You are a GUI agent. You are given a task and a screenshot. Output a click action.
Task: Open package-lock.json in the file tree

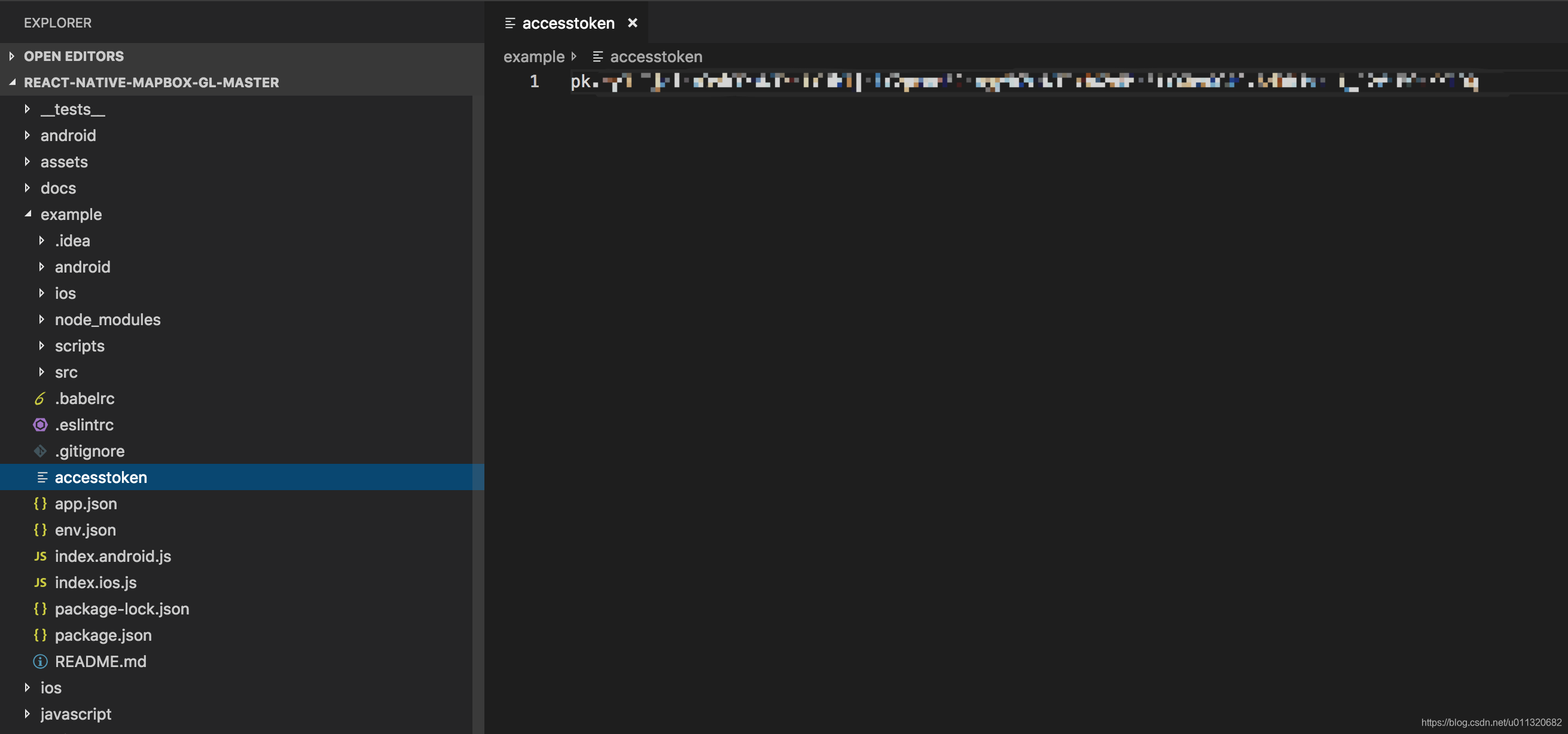click(122, 608)
